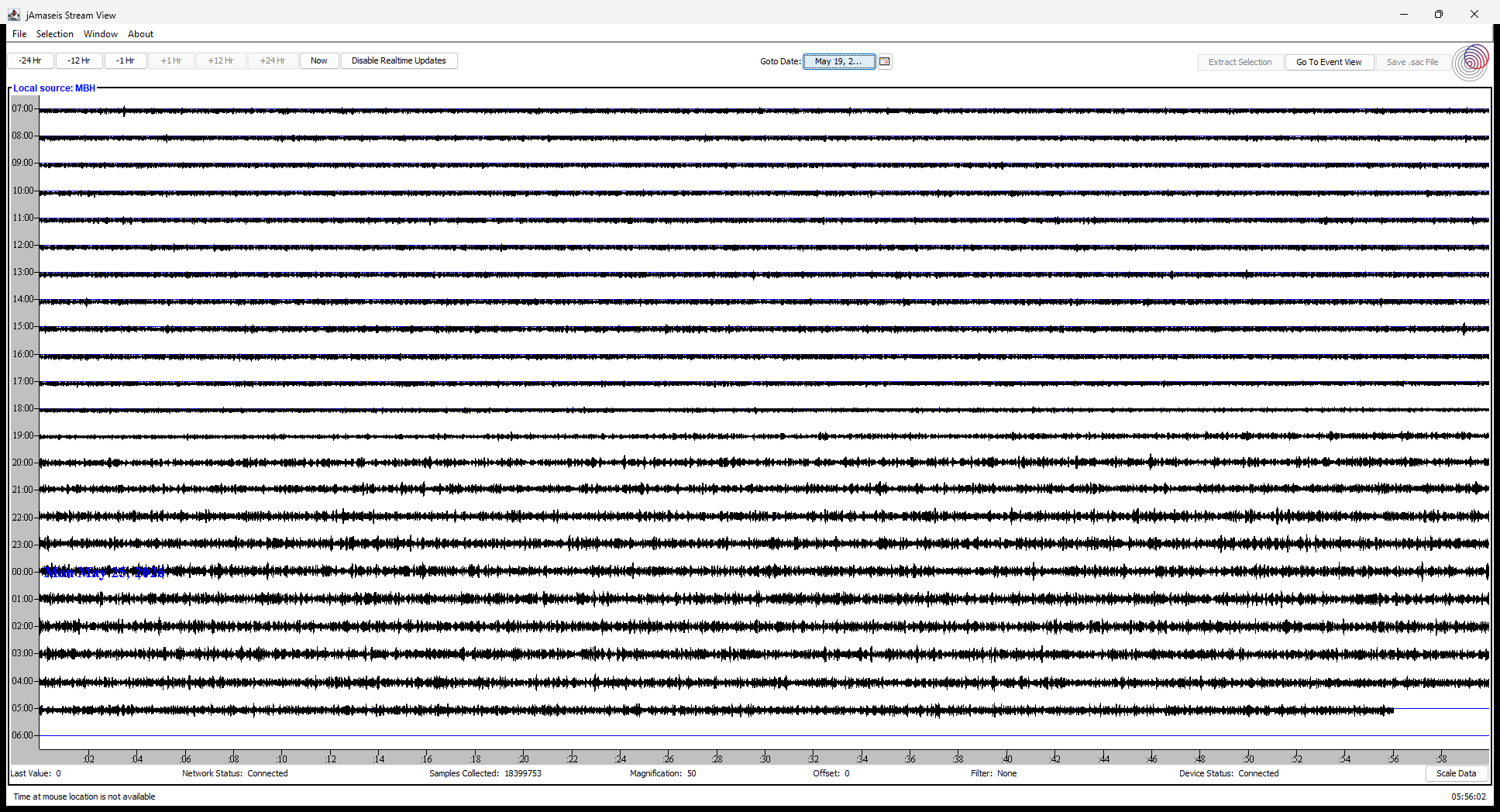The image size is (1500, 812).
Task: Click the 05:56:02 clock readout
Action: tap(1468, 797)
